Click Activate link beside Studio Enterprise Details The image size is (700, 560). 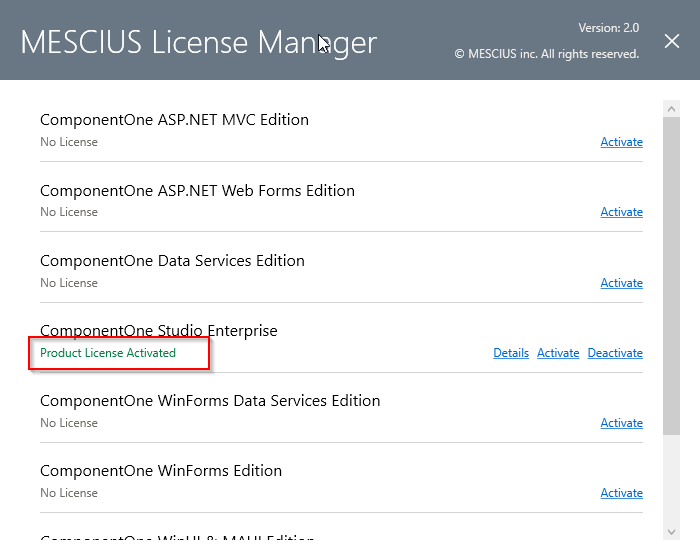558,353
